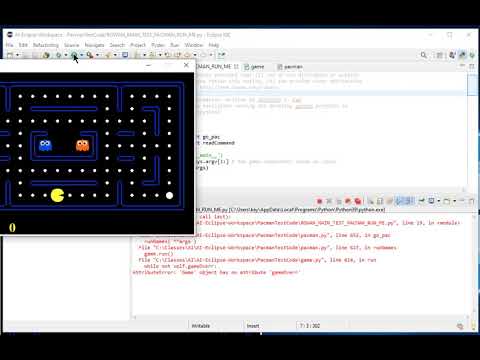The image size is (480, 360).
Task: Click the globe toolbar icon
Action: pos(46,55)
